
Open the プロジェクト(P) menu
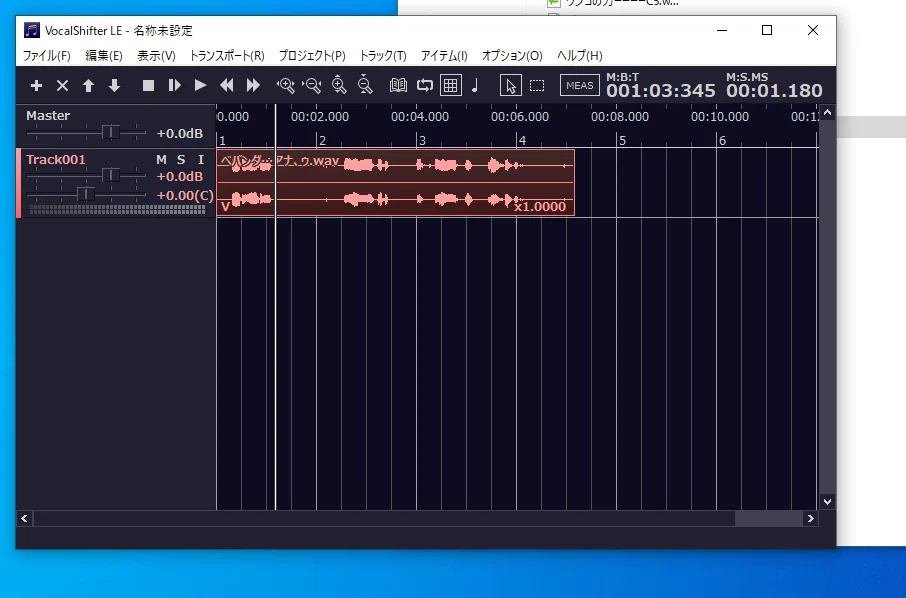click(312, 55)
